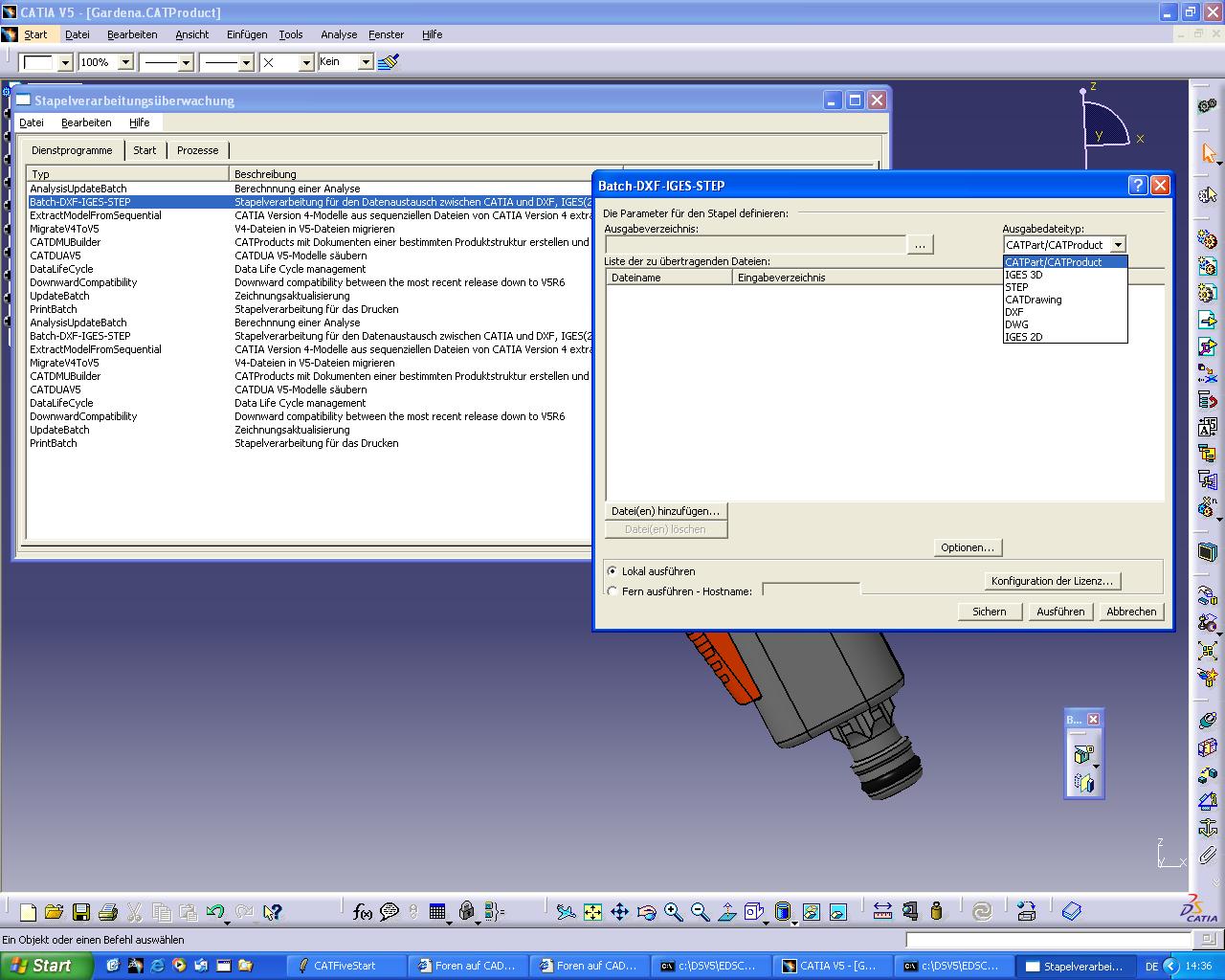1225x980 pixels.
Task: Click the Typ column header
Action: (x=128, y=174)
